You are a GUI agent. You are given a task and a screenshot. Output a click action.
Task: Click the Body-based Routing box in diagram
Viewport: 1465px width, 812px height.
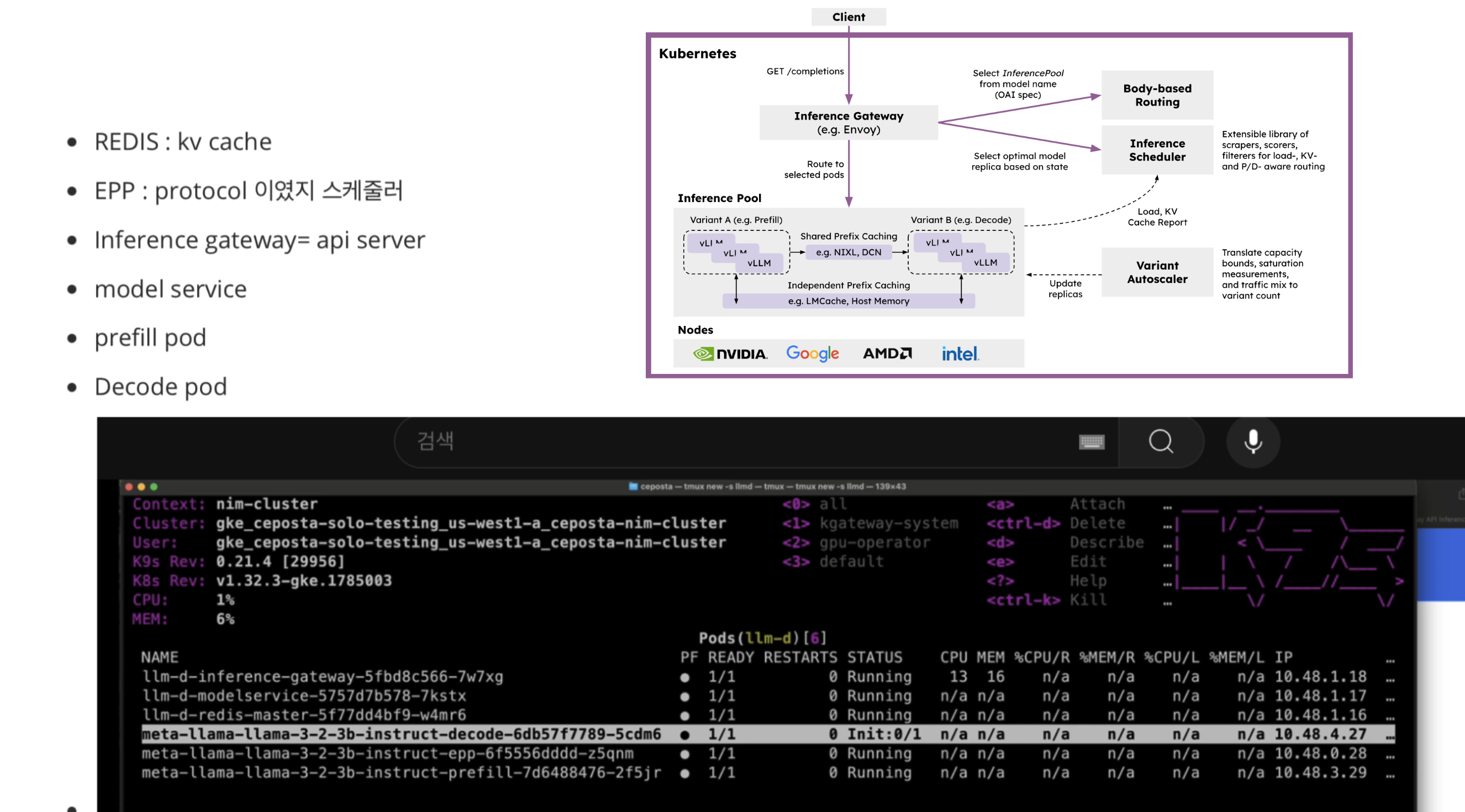tap(1157, 95)
